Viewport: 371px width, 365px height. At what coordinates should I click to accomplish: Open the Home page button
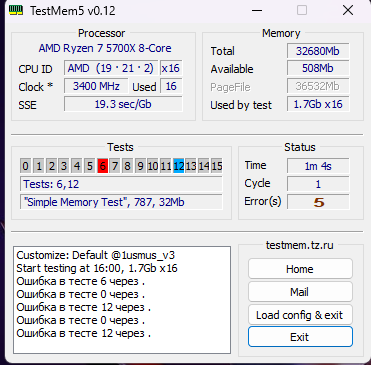point(300,269)
